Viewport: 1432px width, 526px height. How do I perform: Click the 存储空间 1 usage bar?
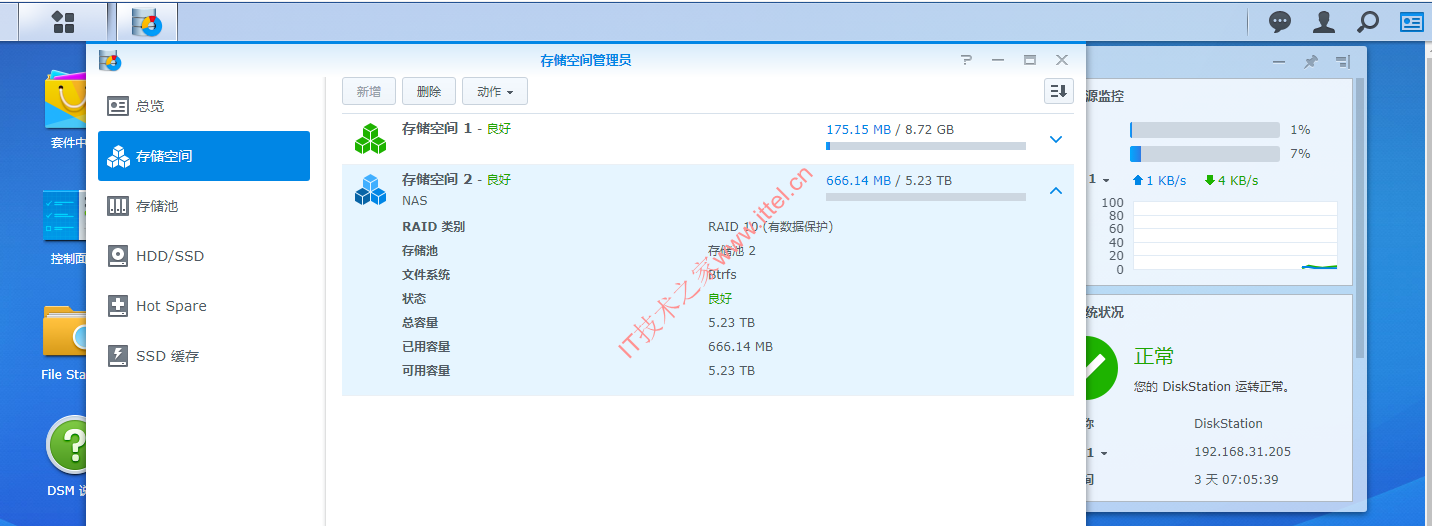pyautogui.click(x=926, y=146)
